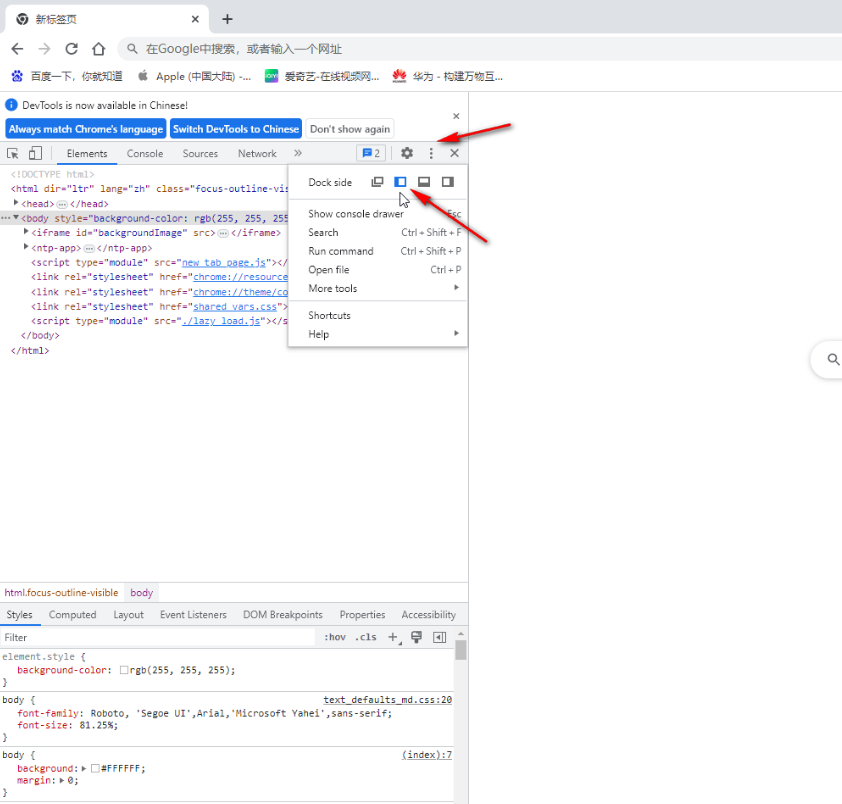The height and width of the screenshot is (804, 842).
Task: Toggle rendering emulations paintbrush icon
Action: coord(416,637)
